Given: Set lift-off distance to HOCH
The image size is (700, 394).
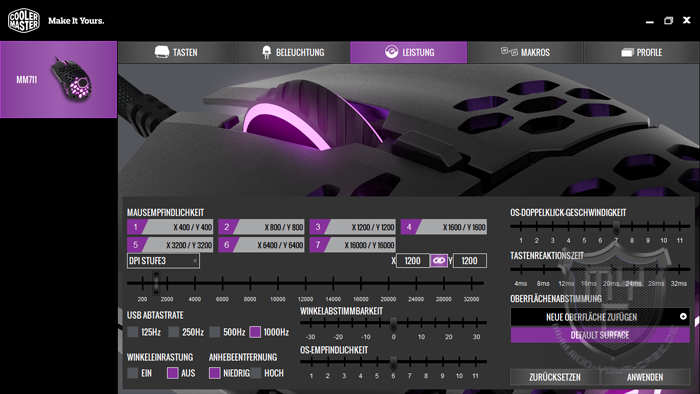Looking at the screenshot, I should (x=256, y=373).
